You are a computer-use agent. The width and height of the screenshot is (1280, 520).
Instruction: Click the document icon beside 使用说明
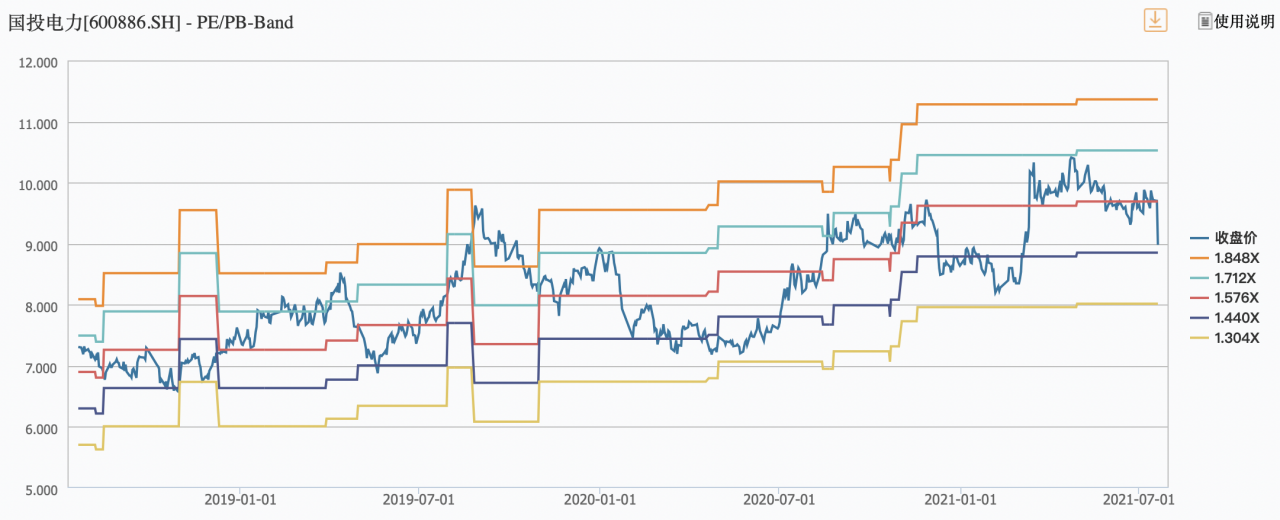[1205, 21]
